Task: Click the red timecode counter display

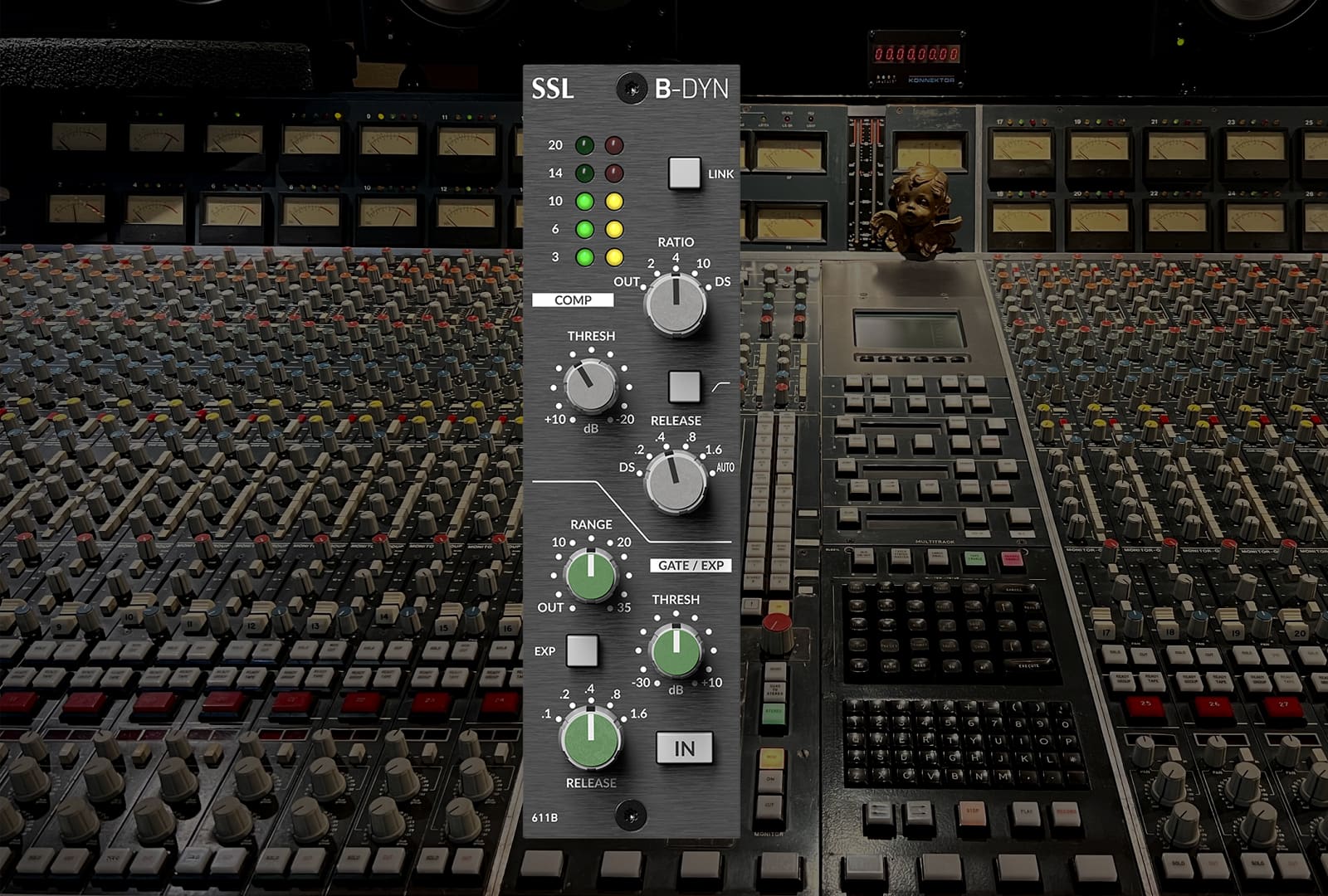Action: [916, 55]
